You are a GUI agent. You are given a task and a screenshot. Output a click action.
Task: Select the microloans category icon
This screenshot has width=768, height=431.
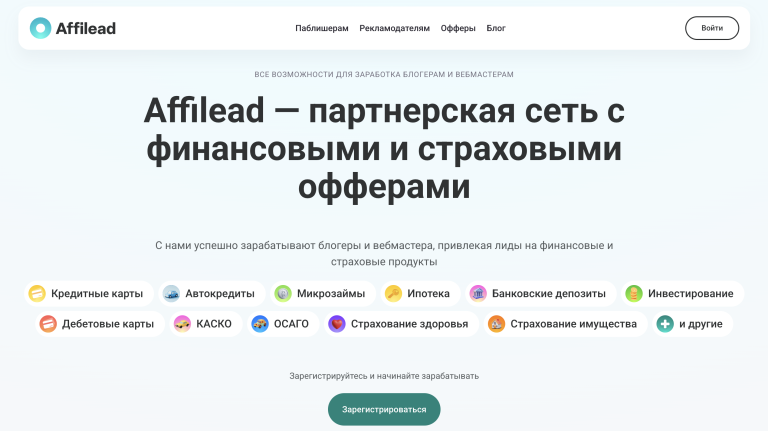(283, 294)
